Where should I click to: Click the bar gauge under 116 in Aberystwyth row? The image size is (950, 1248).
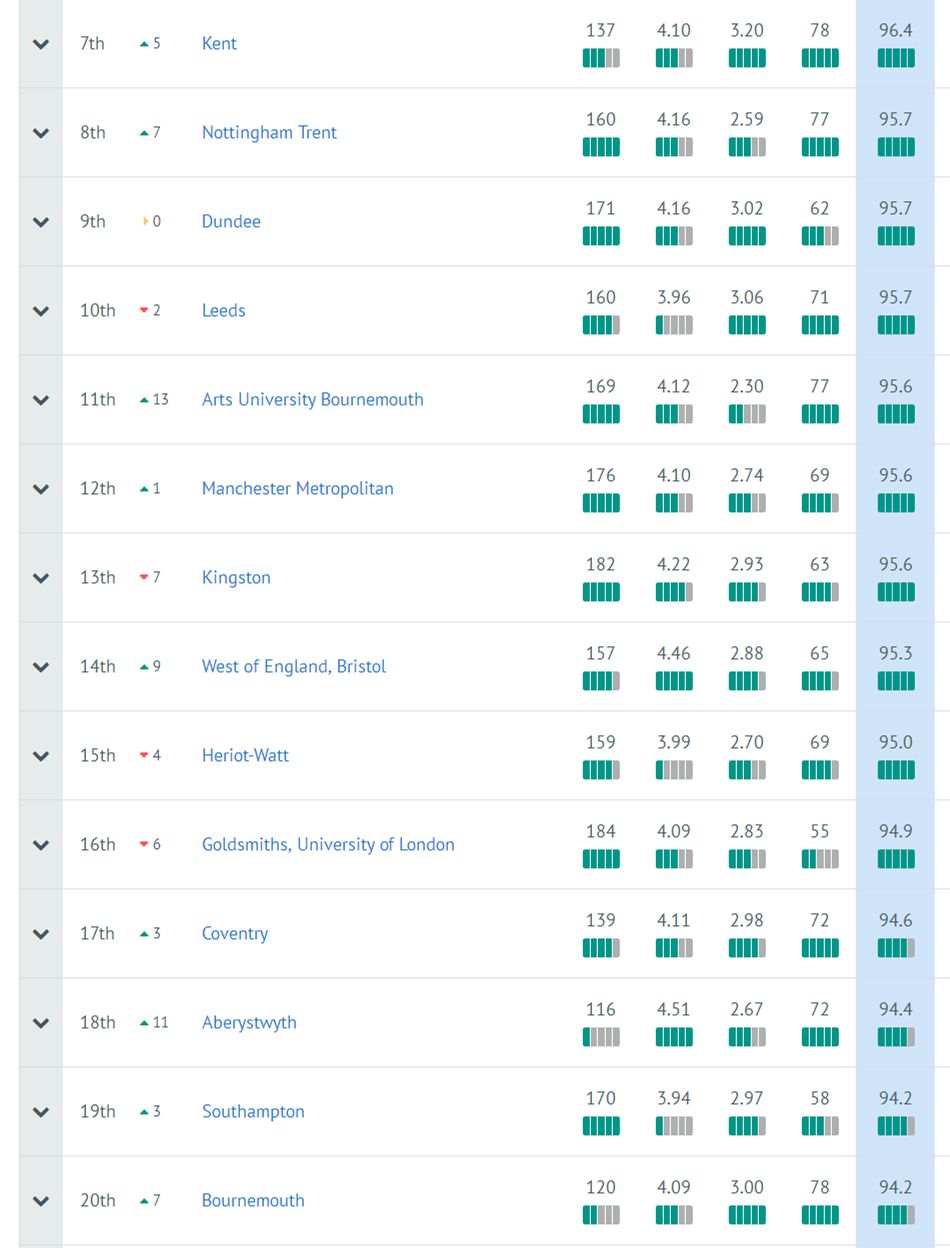(601, 1037)
